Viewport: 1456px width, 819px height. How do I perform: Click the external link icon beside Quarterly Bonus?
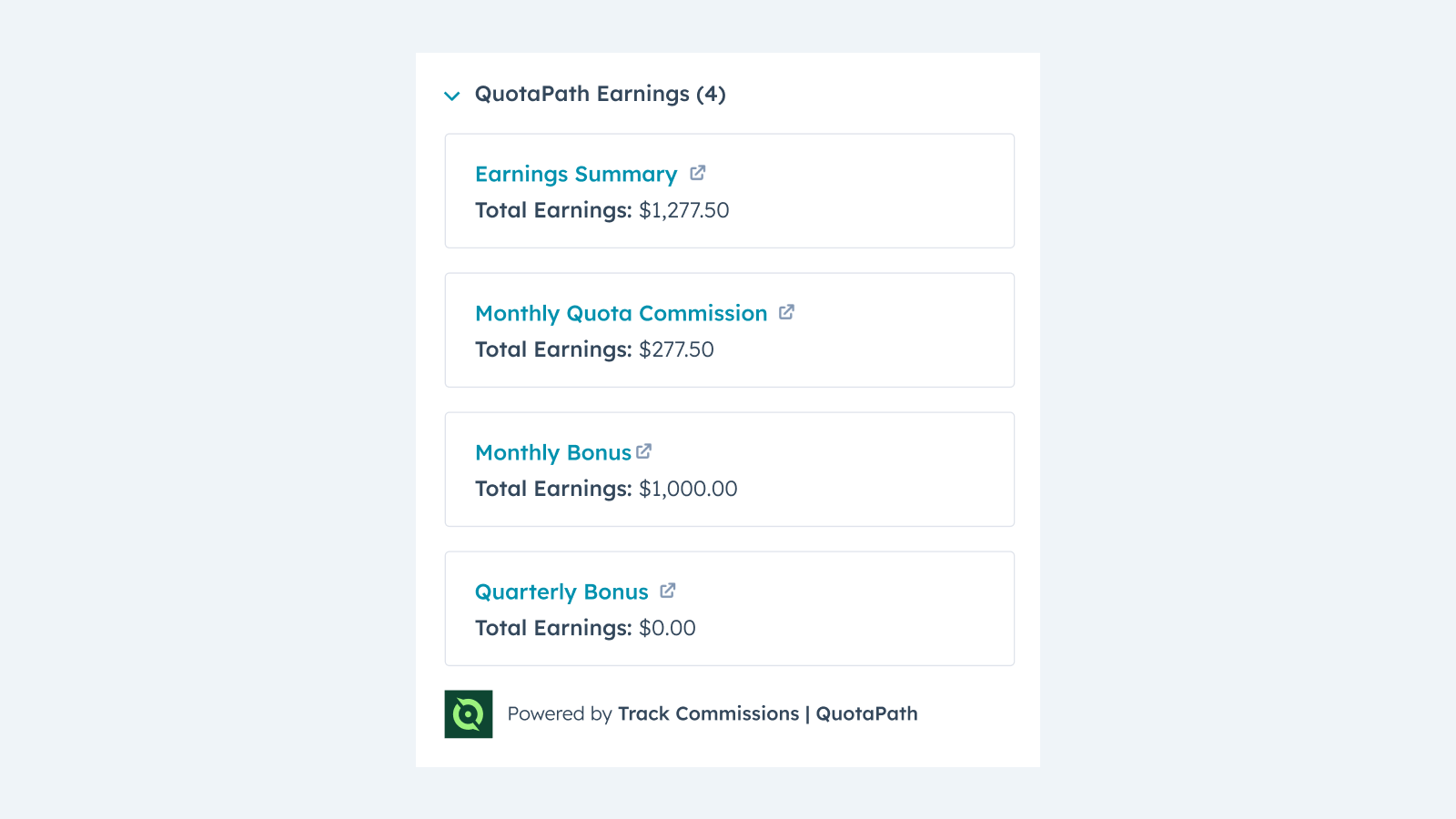coord(668,591)
